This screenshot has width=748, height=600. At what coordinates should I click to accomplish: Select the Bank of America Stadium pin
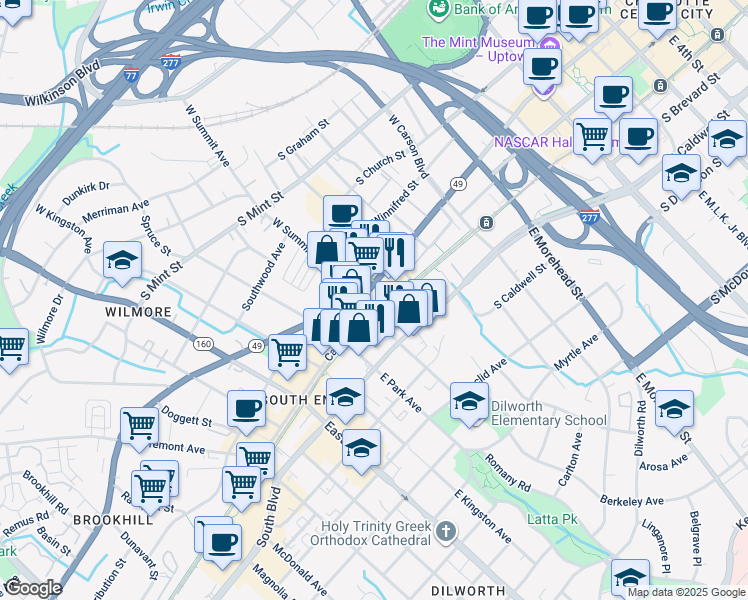tap(439, 10)
